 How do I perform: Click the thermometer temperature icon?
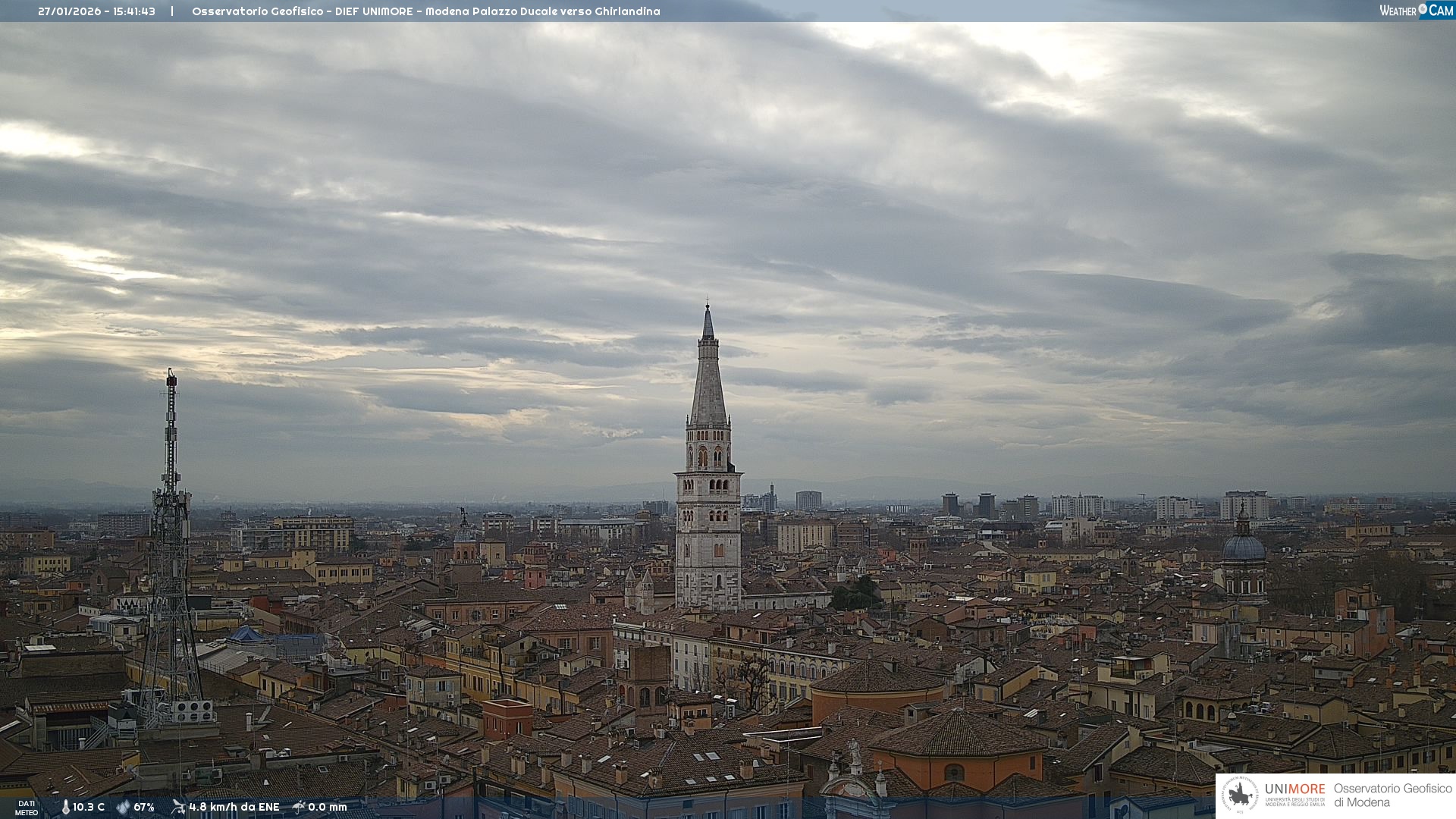point(65,808)
